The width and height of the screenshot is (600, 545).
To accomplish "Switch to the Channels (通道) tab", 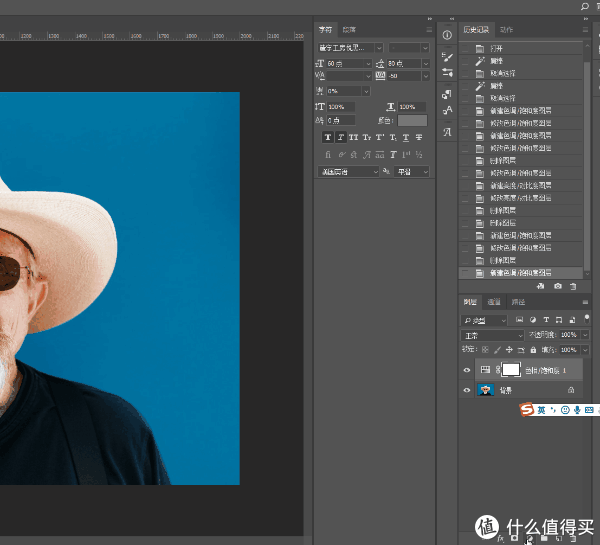I will [494, 302].
